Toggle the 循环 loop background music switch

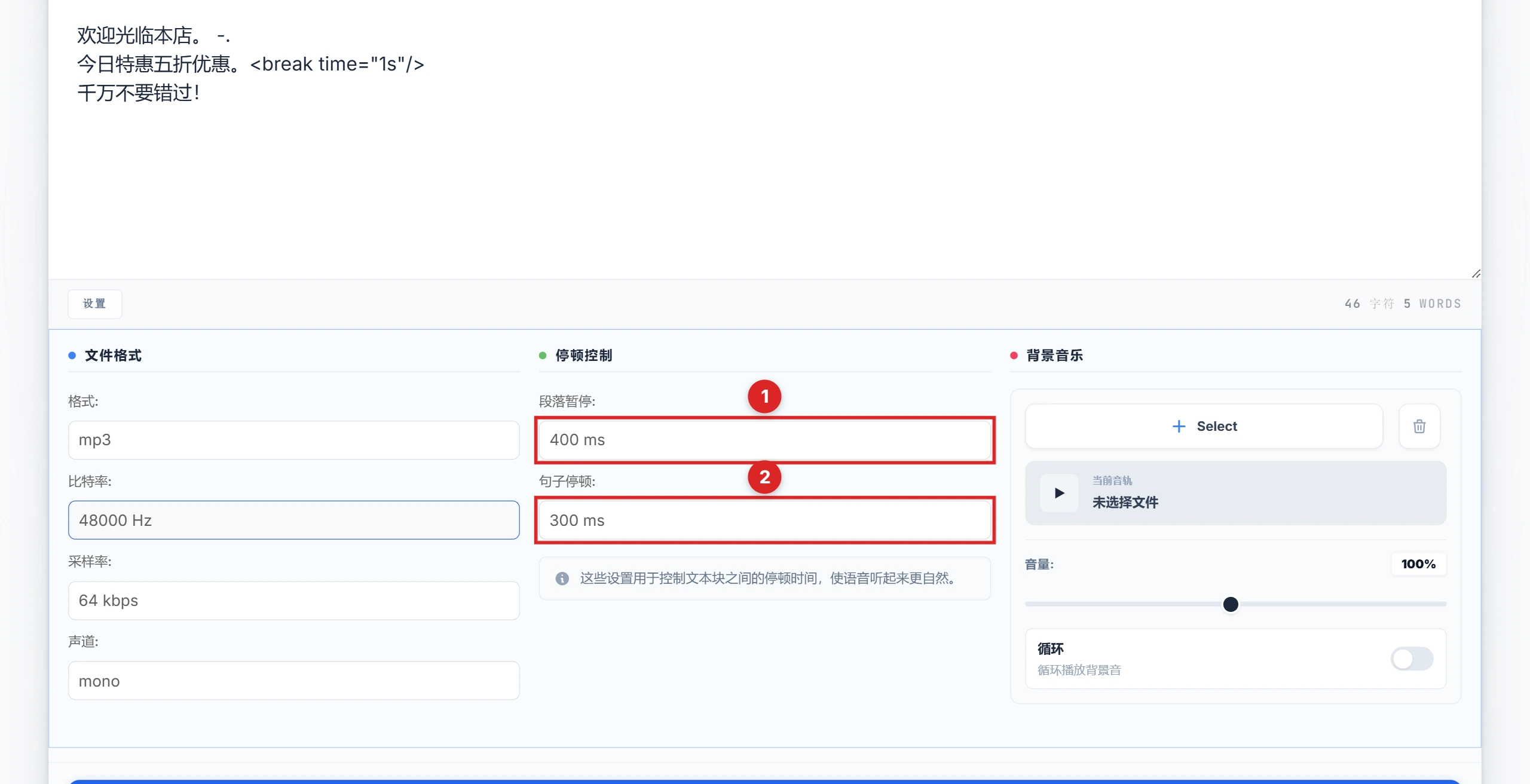click(1412, 659)
